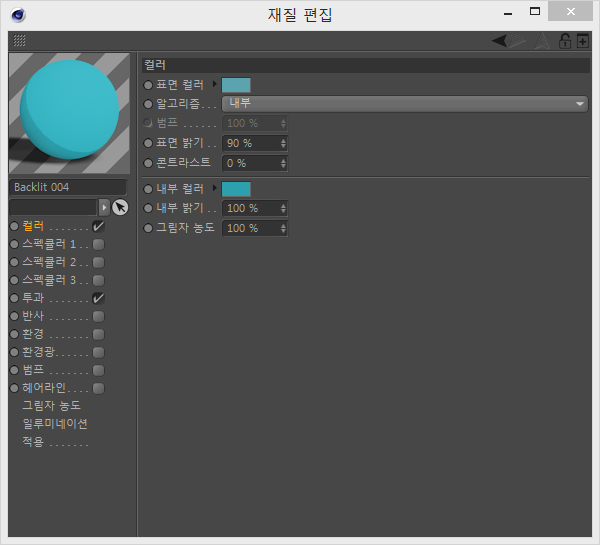Image resolution: width=600 pixels, height=545 pixels.
Task: Enable the 반사 channel checkbox
Action: (x=98, y=316)
